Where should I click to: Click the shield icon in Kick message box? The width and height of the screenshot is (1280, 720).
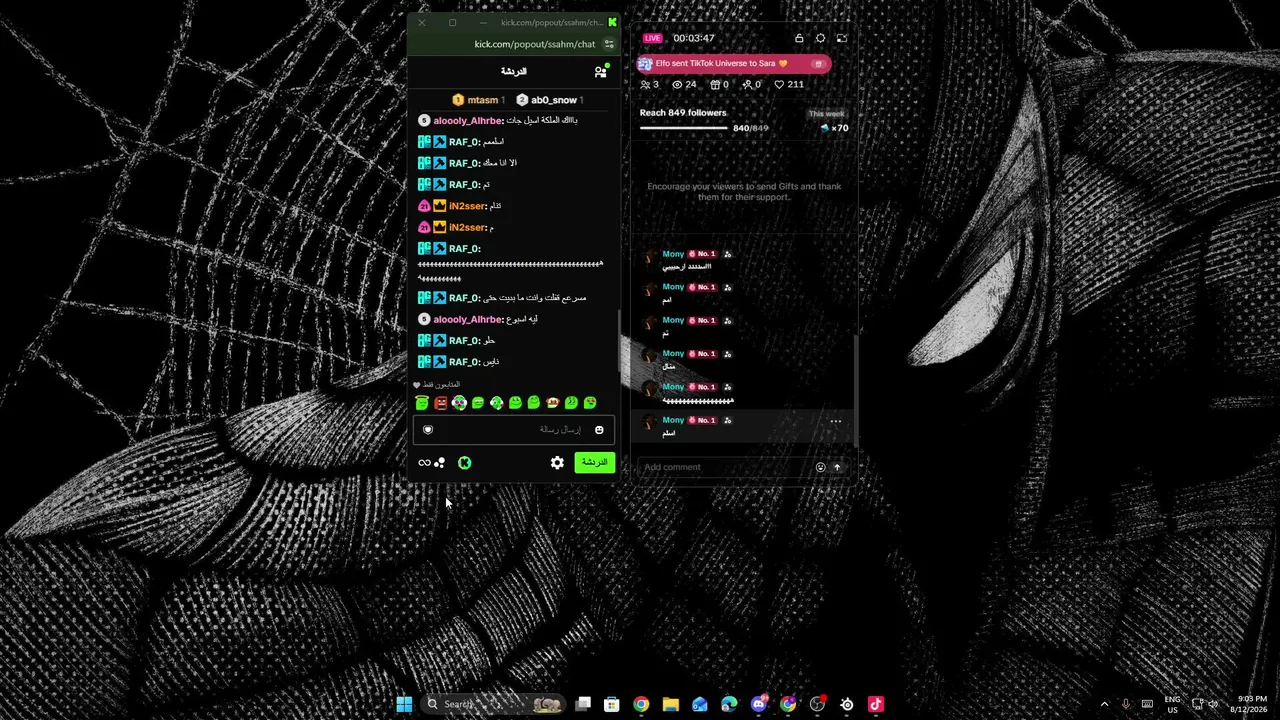(428, 430)
